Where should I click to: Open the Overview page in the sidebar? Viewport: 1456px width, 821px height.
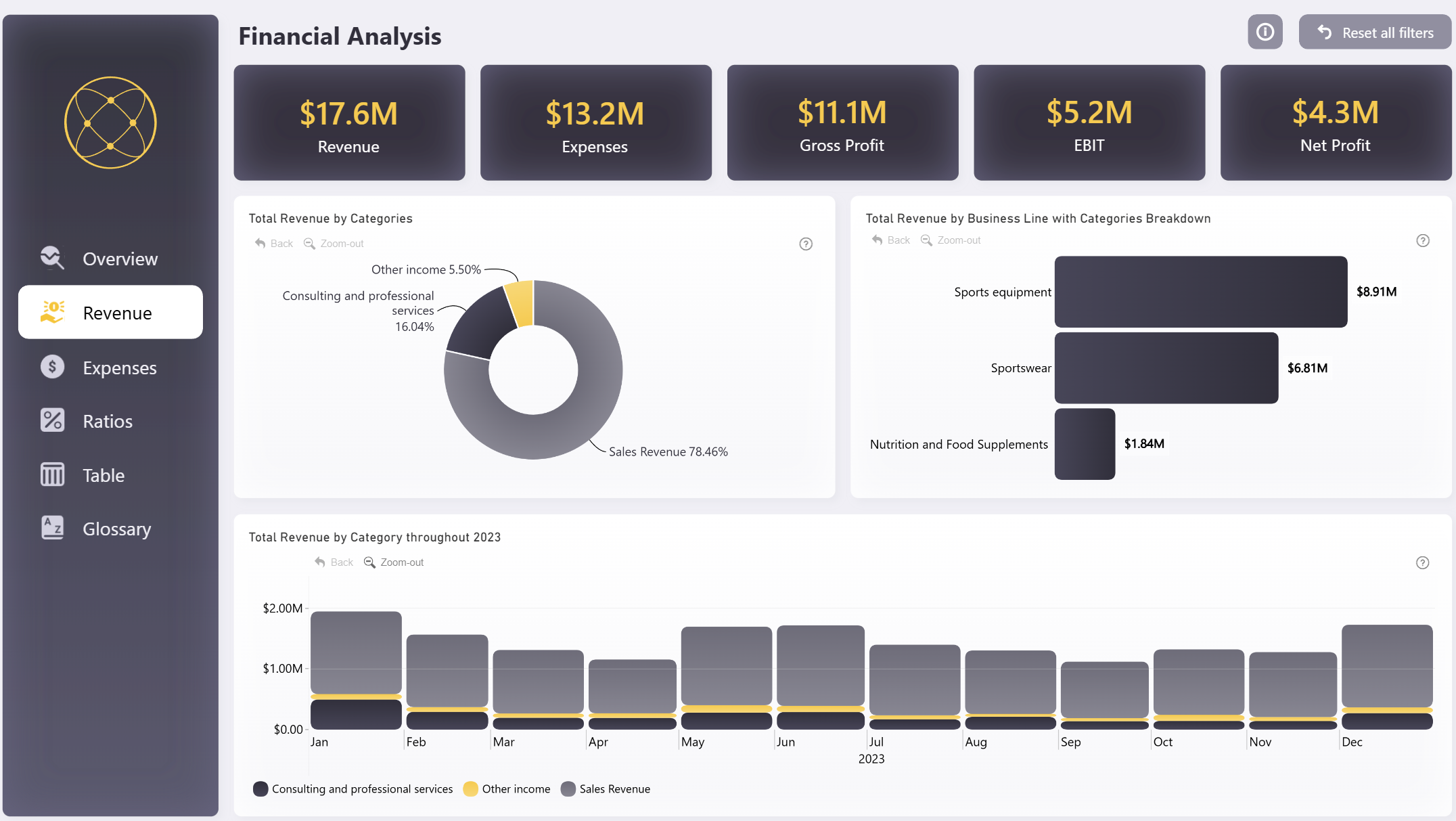119,259
